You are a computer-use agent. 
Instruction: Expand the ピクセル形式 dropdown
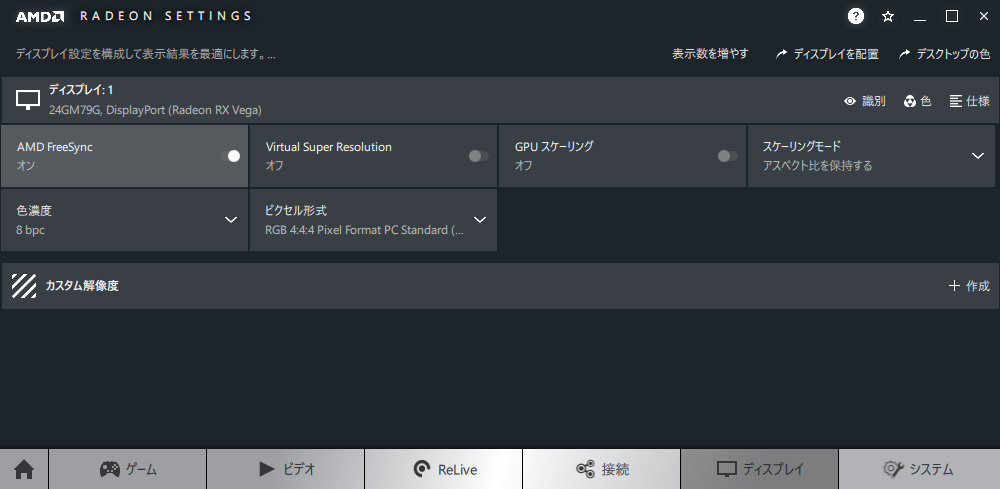click(479, 220)
